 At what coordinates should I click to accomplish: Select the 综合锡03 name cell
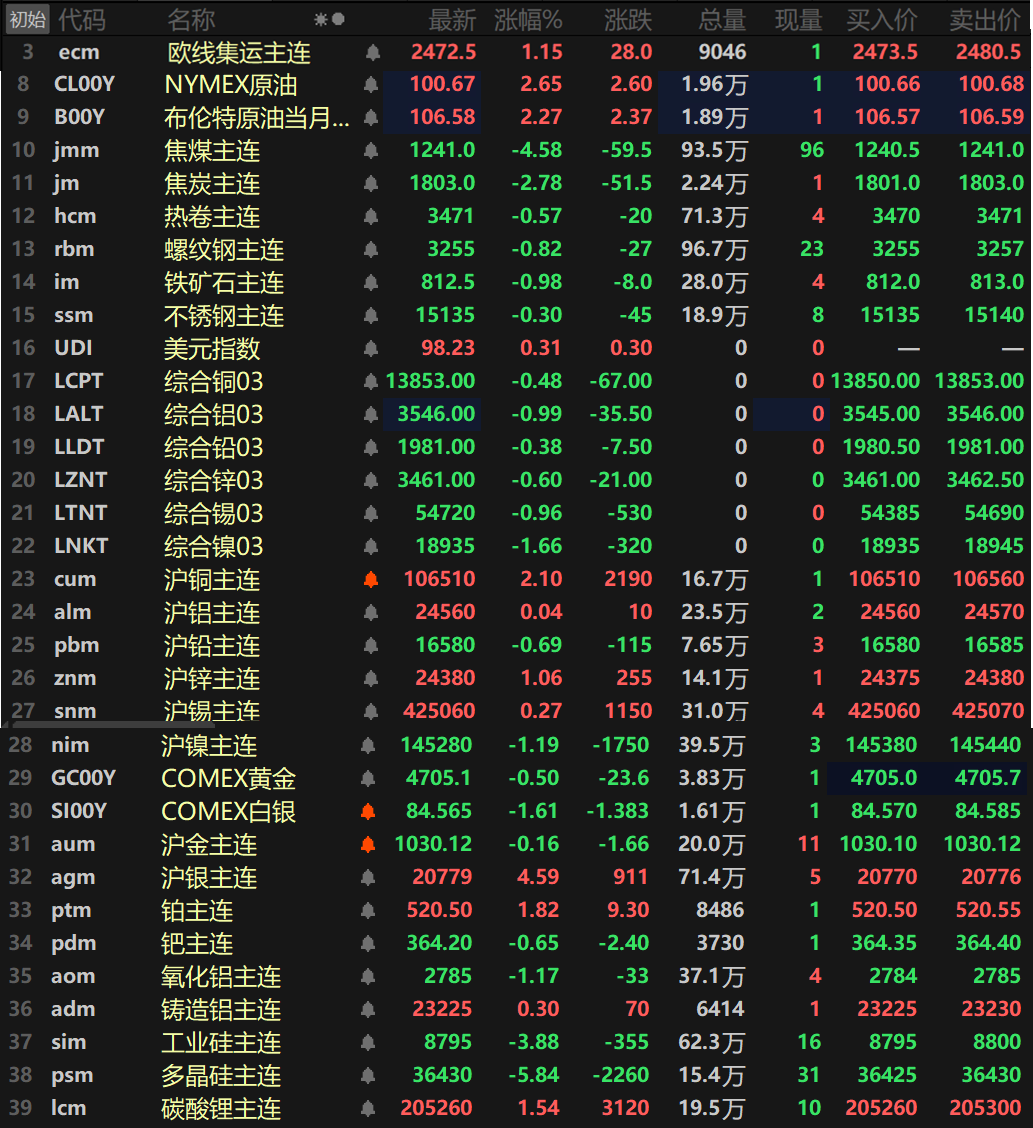[x=214, y=514]
